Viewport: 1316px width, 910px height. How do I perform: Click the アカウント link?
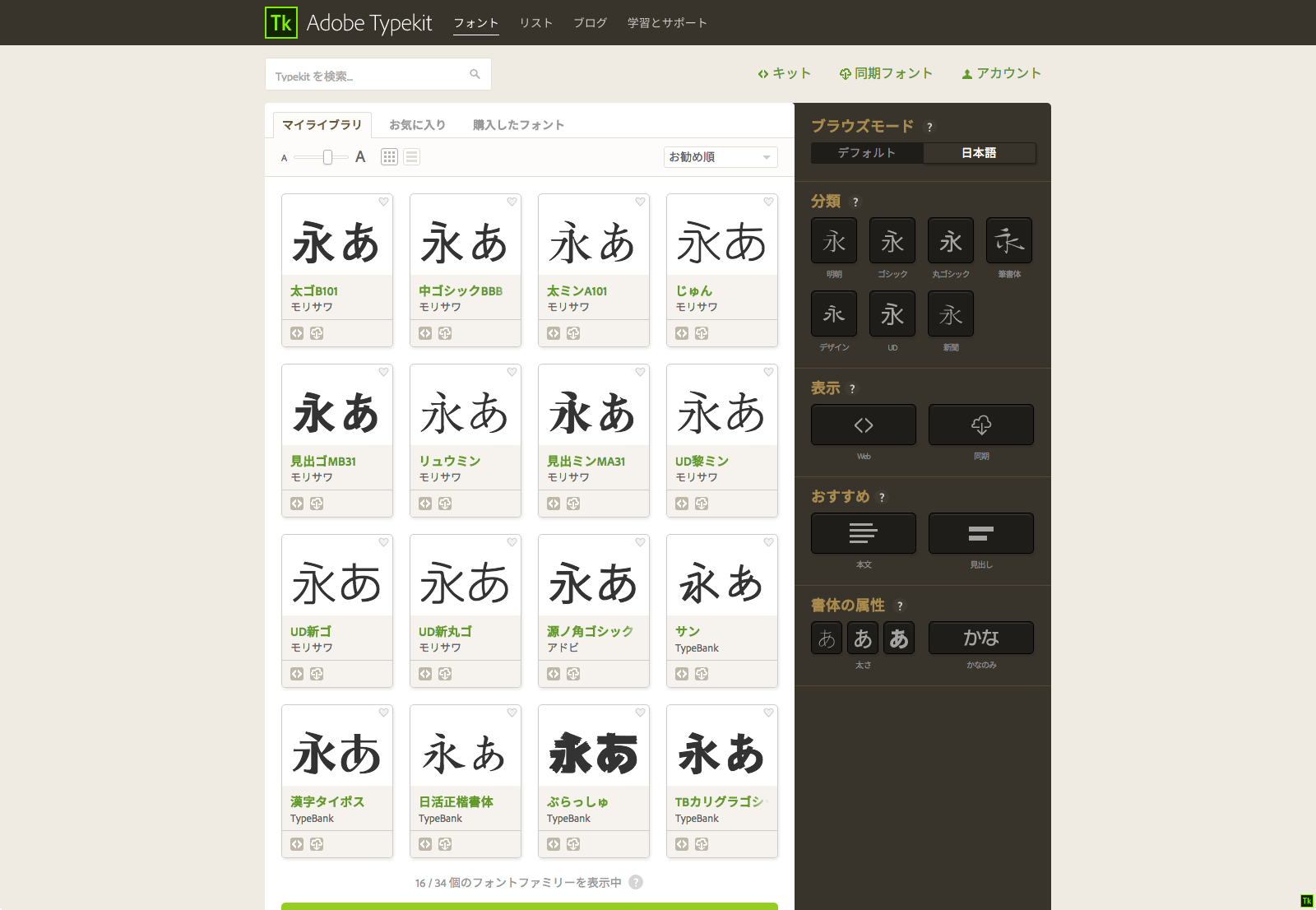point(1001,73)
